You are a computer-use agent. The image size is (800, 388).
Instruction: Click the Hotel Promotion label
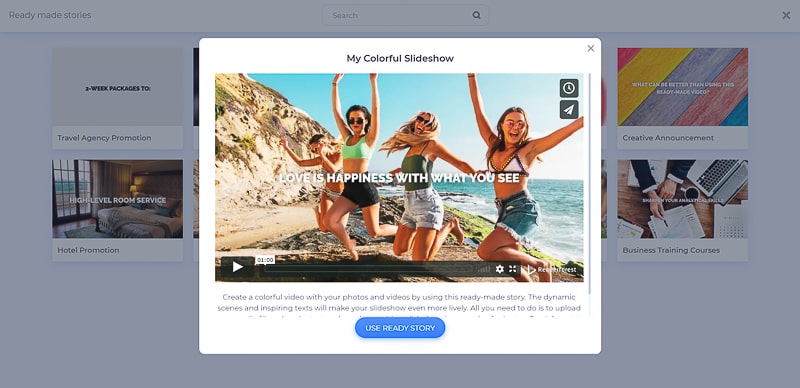[88, 250]
